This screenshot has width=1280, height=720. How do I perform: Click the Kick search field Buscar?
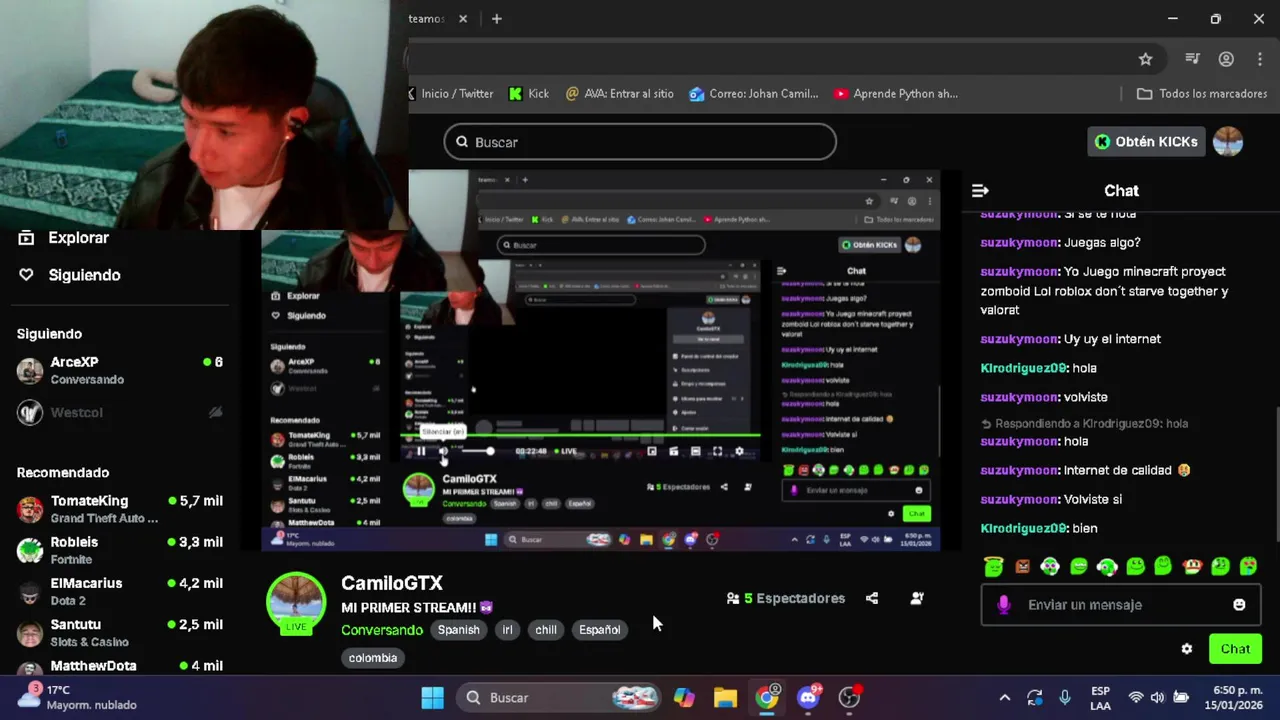[640, 142]
